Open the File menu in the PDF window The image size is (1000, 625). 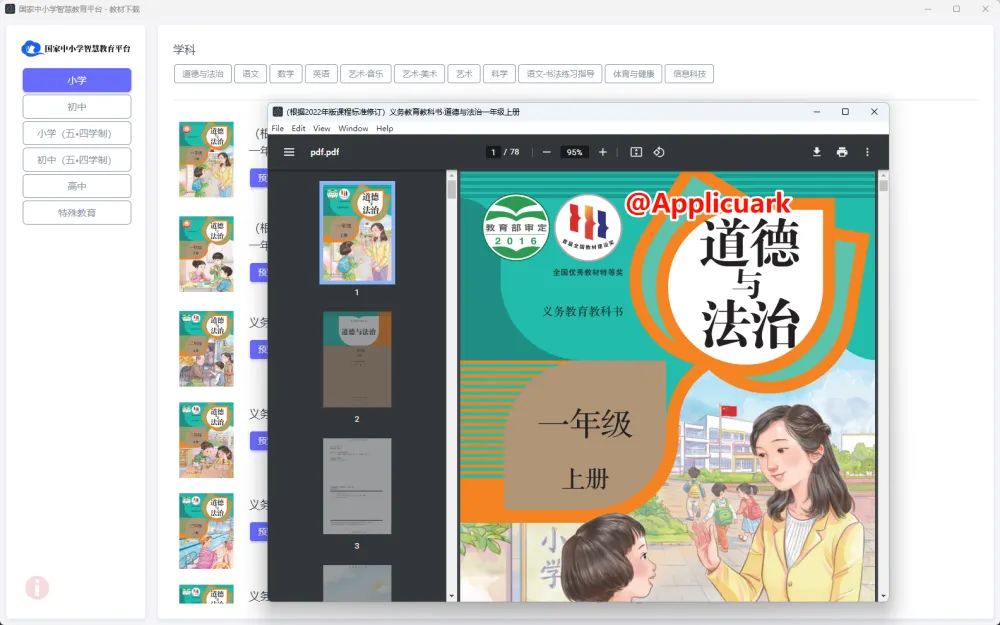pos(277,128)
